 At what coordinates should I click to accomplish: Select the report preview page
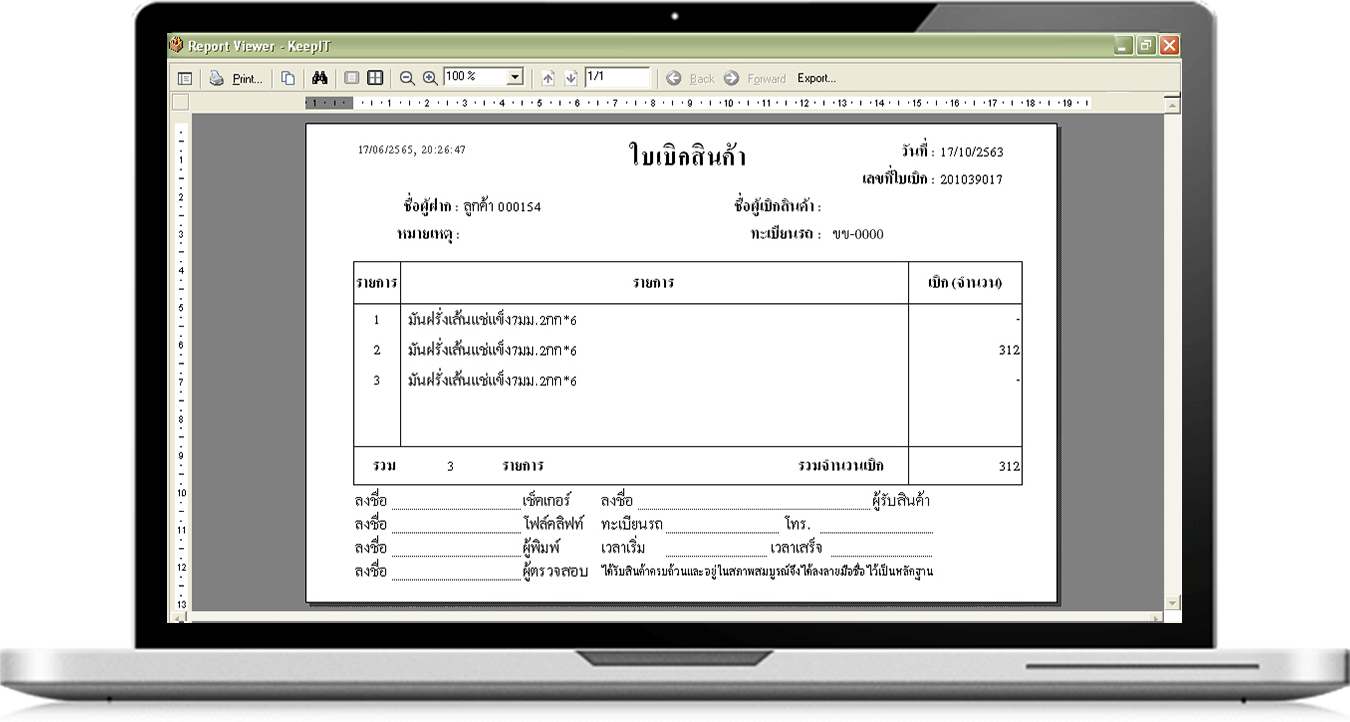point(680,360)
